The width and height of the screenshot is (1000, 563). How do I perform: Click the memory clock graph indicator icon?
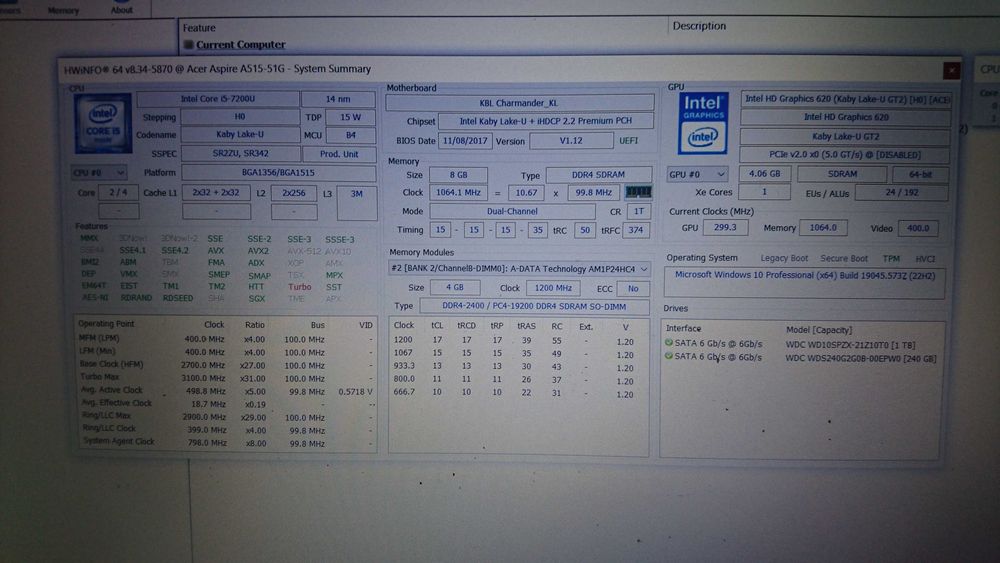[638, 192]
